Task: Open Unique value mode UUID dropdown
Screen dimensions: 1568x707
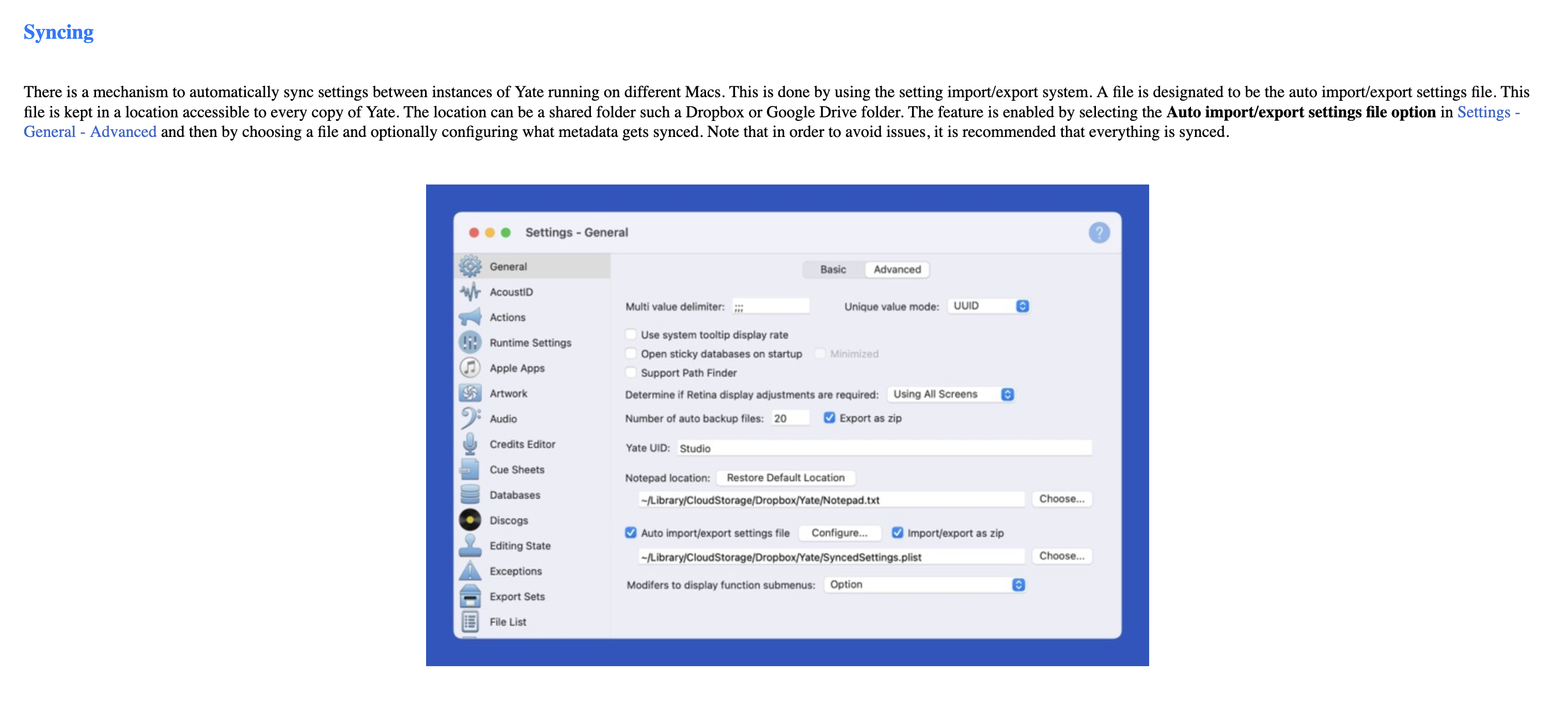Action: coord(988,306)
